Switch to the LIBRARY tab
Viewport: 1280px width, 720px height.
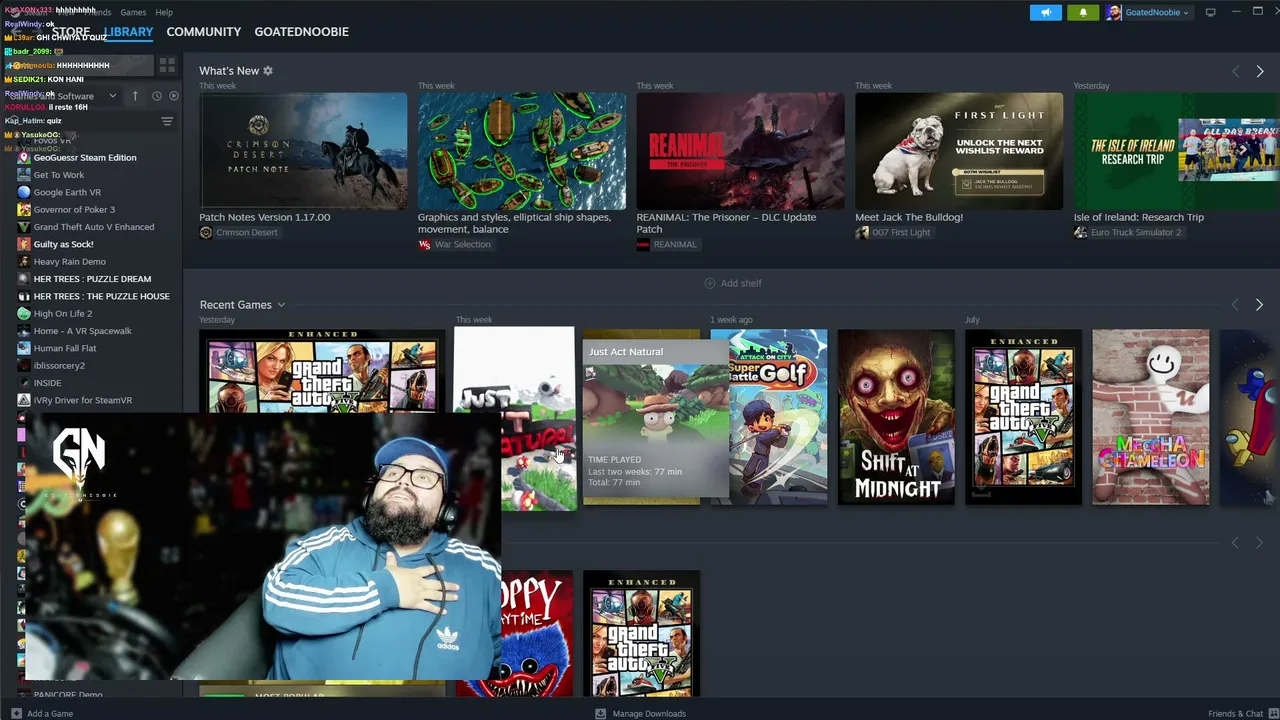[x=128, y=32]
